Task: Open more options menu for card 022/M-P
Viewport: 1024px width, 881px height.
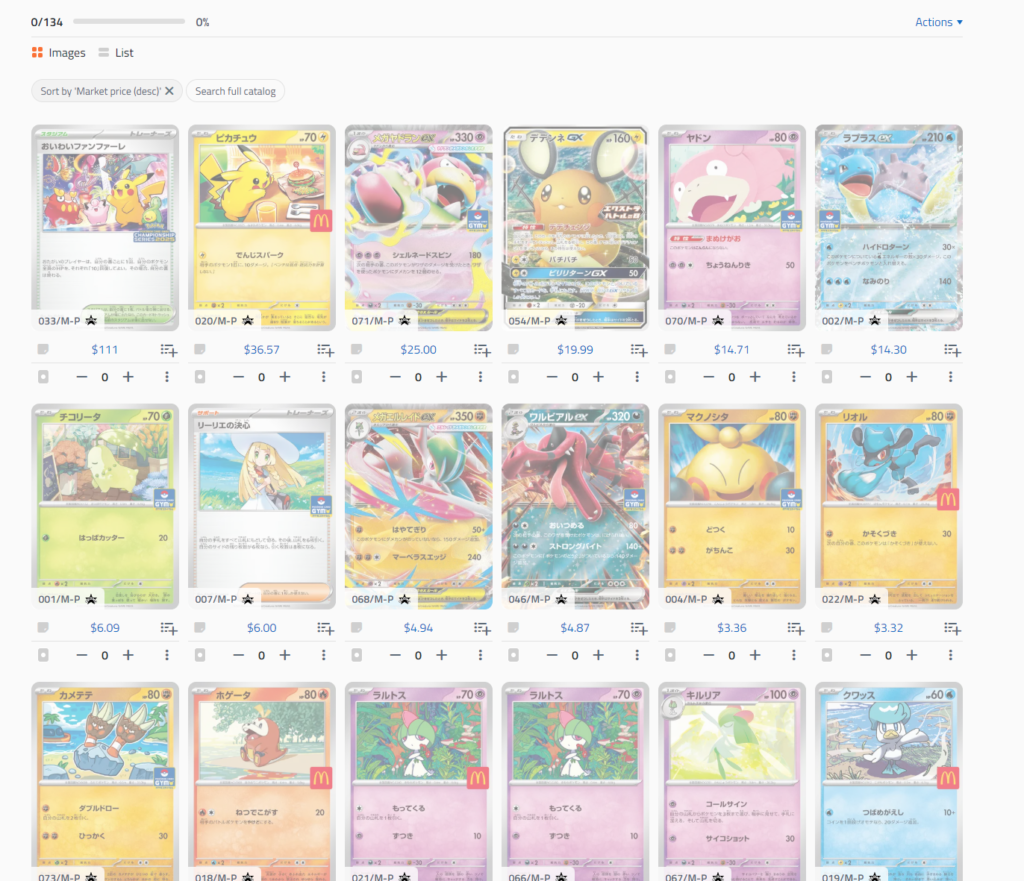Action: point(950,655)
